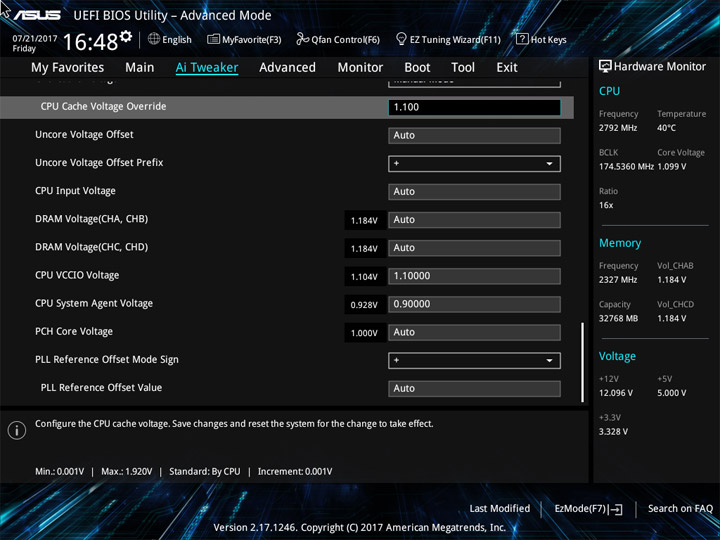Click the 3.328 V reading
Screen dimensions: 720x540
[x=613, y=432]
